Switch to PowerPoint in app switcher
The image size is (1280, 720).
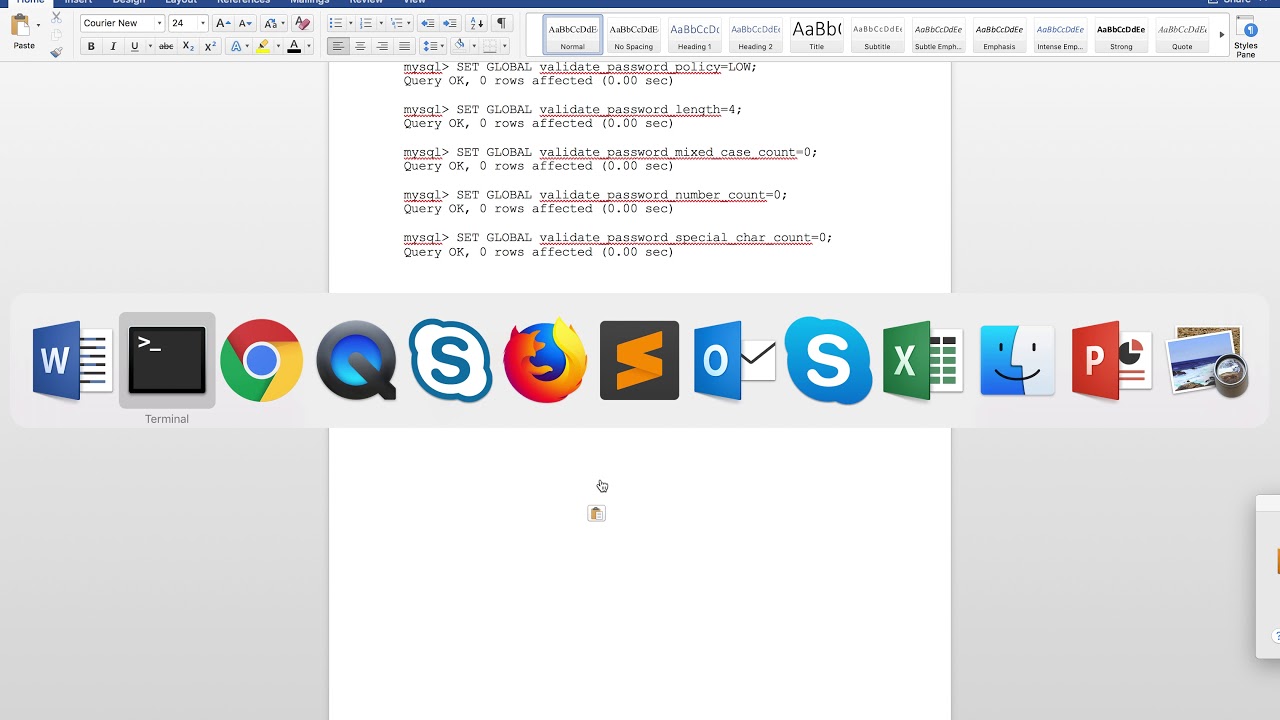1111,360
